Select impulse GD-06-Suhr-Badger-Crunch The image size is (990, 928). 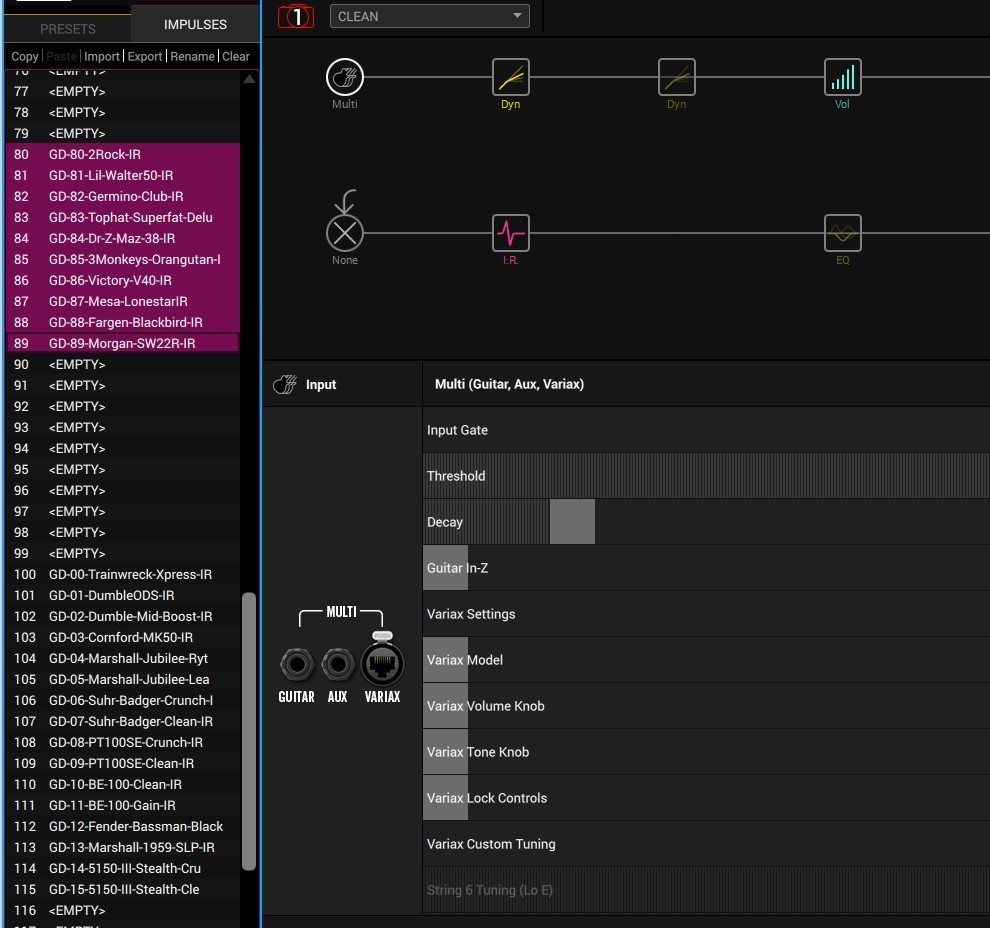tap(122, 700)
